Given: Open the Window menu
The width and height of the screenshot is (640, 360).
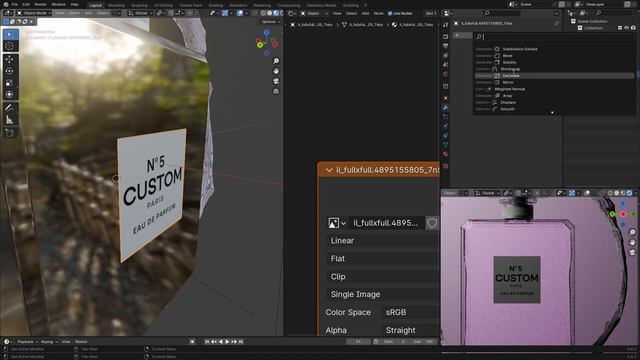Looking at the screenshot, I should click(x=58, y=4).
